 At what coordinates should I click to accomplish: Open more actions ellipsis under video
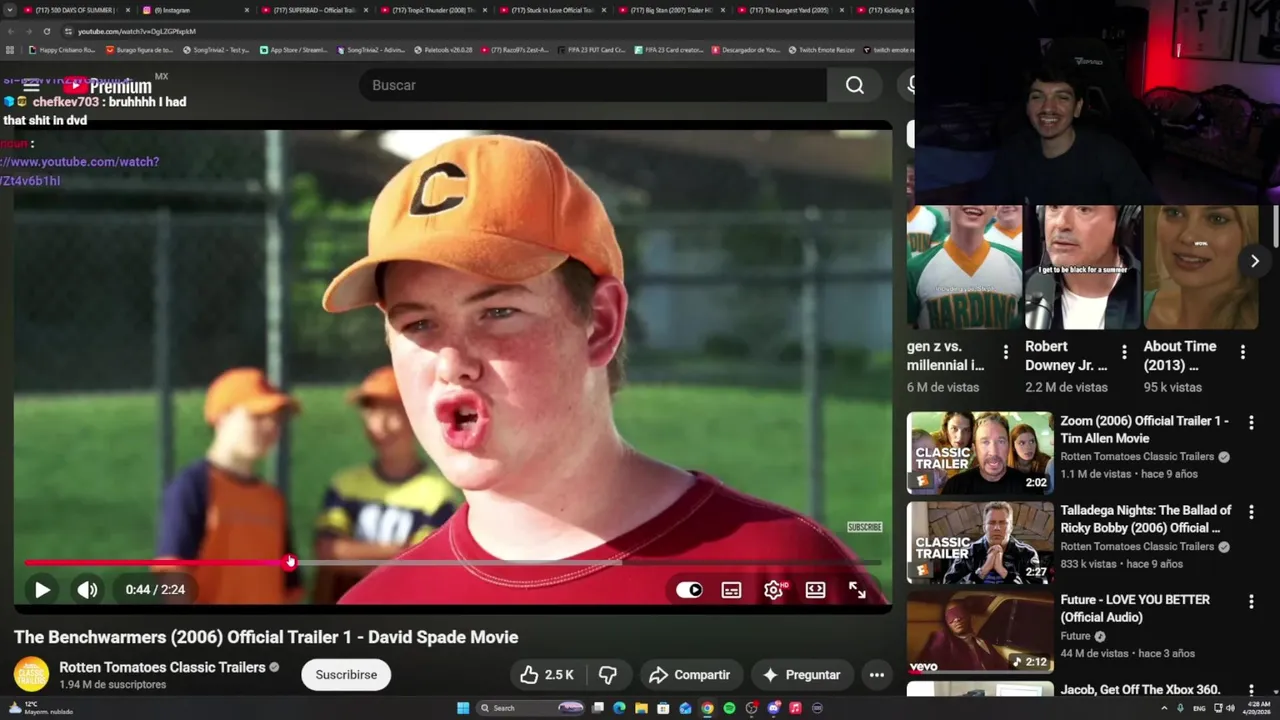pos(877,675)
